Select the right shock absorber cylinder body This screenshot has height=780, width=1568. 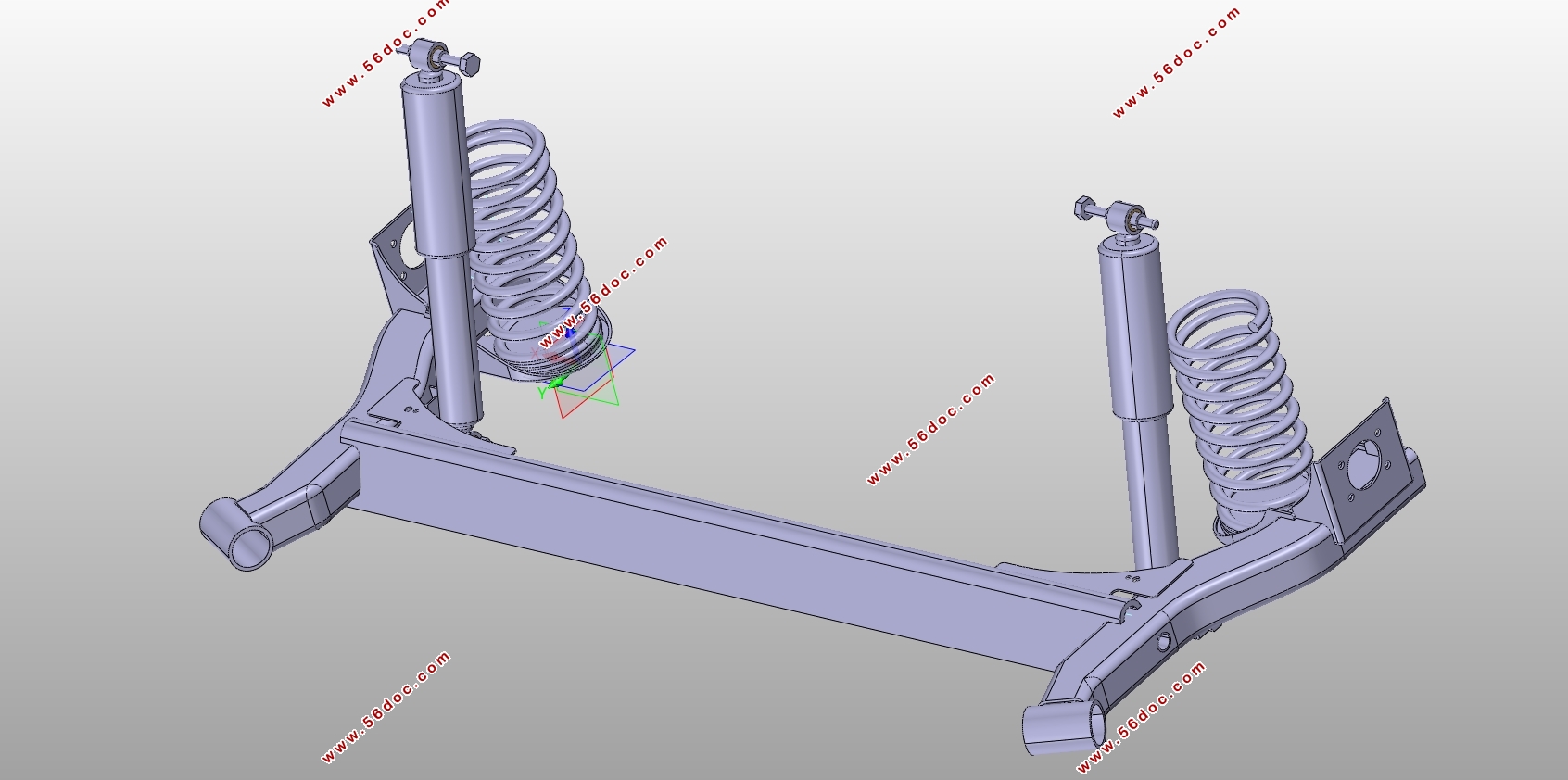click(x=1131, y=324)
